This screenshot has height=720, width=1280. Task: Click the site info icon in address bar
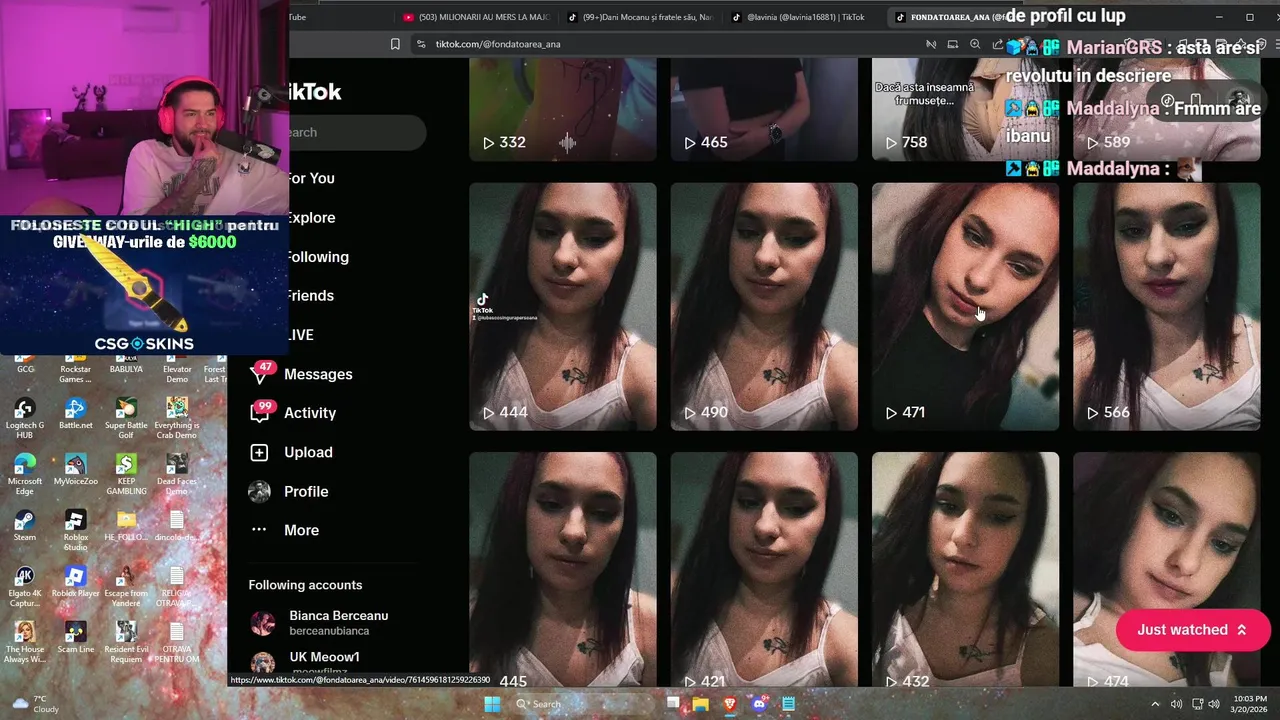421,44
